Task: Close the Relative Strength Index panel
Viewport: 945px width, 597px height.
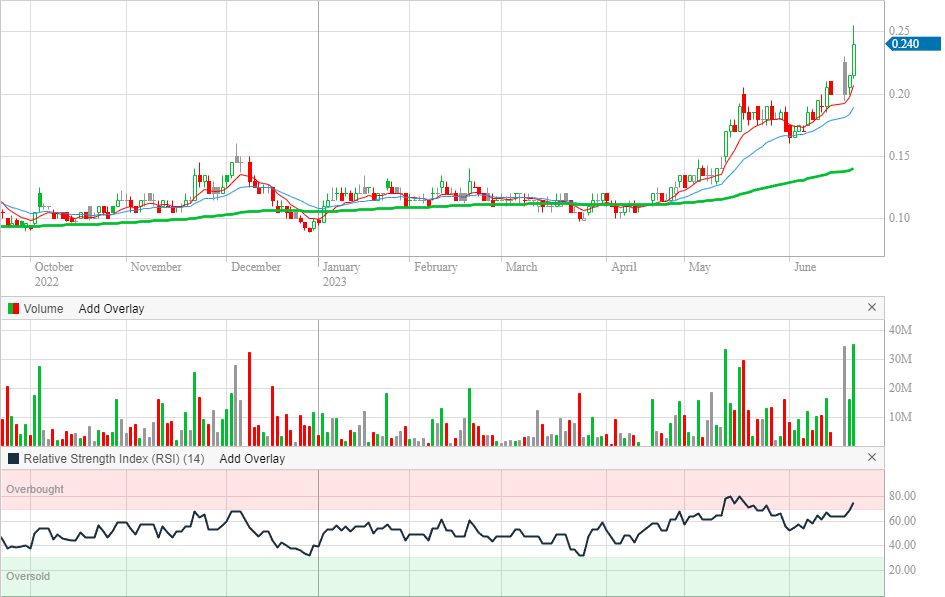Action: pyautogui.click(x=871, y=458)
